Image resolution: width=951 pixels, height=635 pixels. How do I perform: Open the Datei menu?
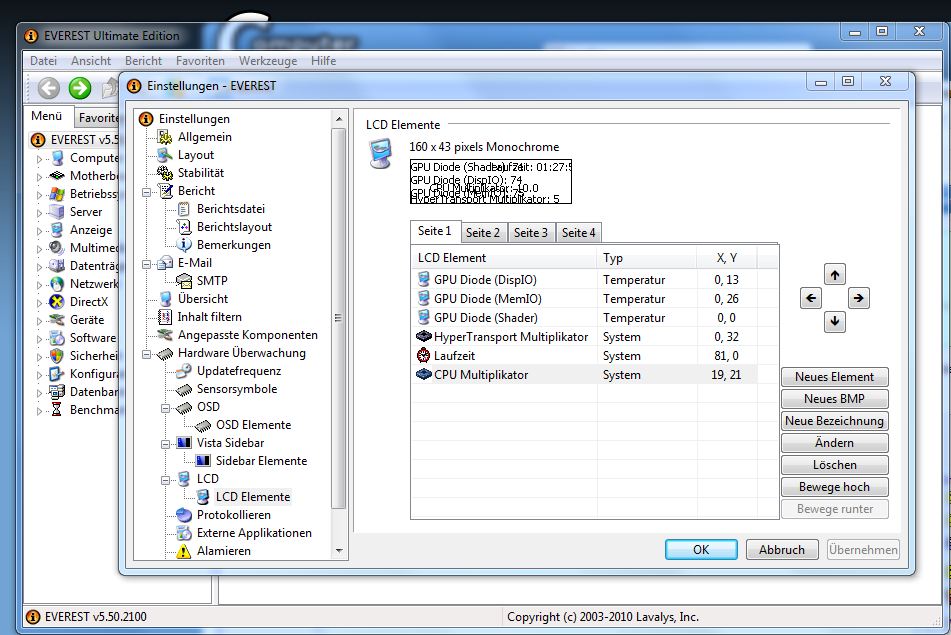(43, 61)
